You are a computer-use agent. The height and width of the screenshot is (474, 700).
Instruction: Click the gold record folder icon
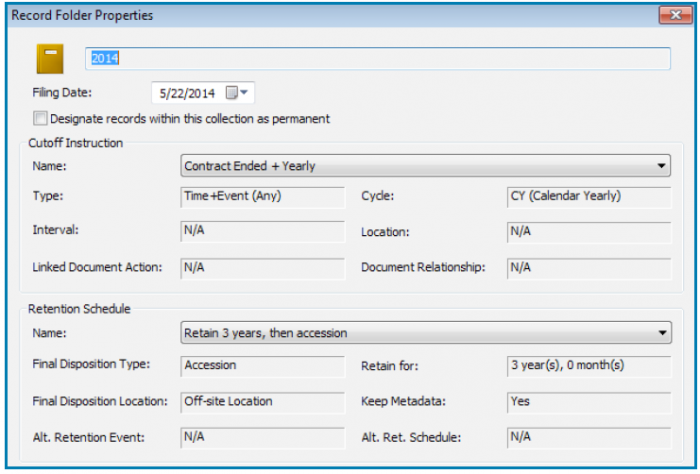coord(50,59)
